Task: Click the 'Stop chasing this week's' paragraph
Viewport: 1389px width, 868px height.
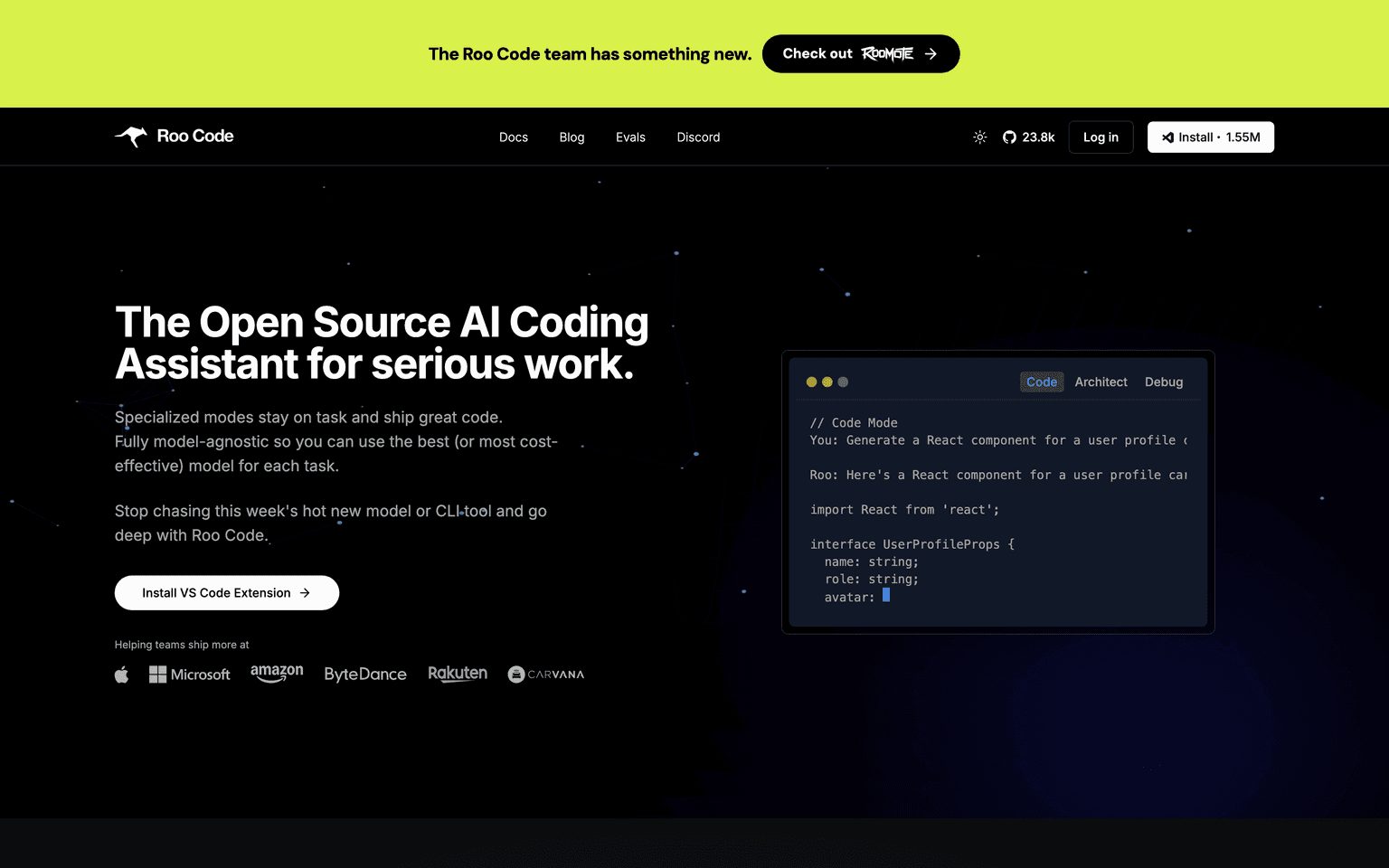Action: 331,523
